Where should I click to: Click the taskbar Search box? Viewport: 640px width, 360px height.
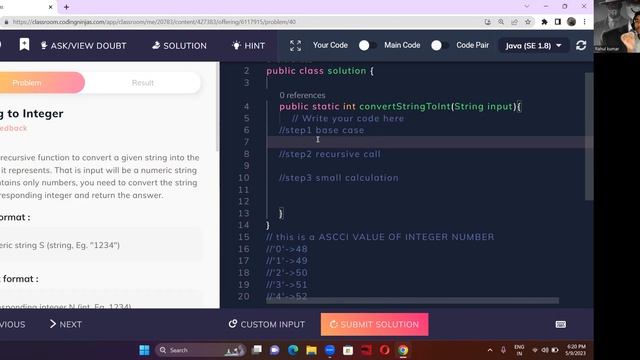coord(200,350)
